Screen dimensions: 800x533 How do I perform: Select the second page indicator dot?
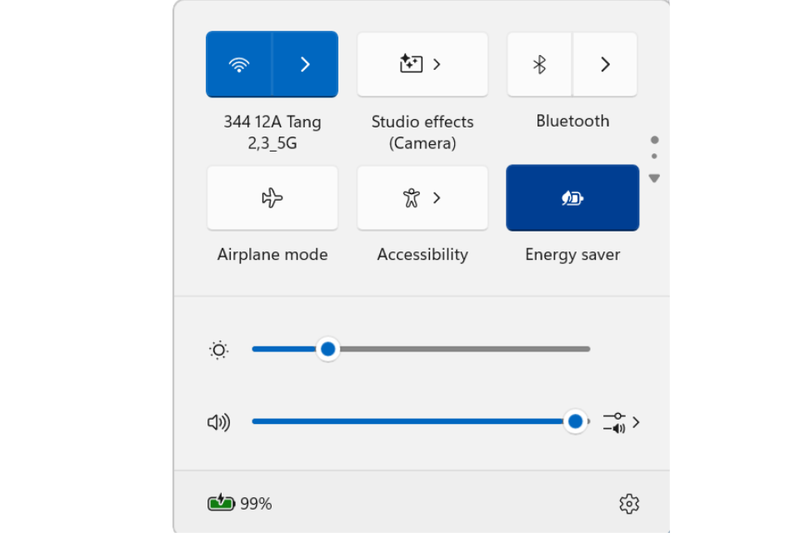654,156
